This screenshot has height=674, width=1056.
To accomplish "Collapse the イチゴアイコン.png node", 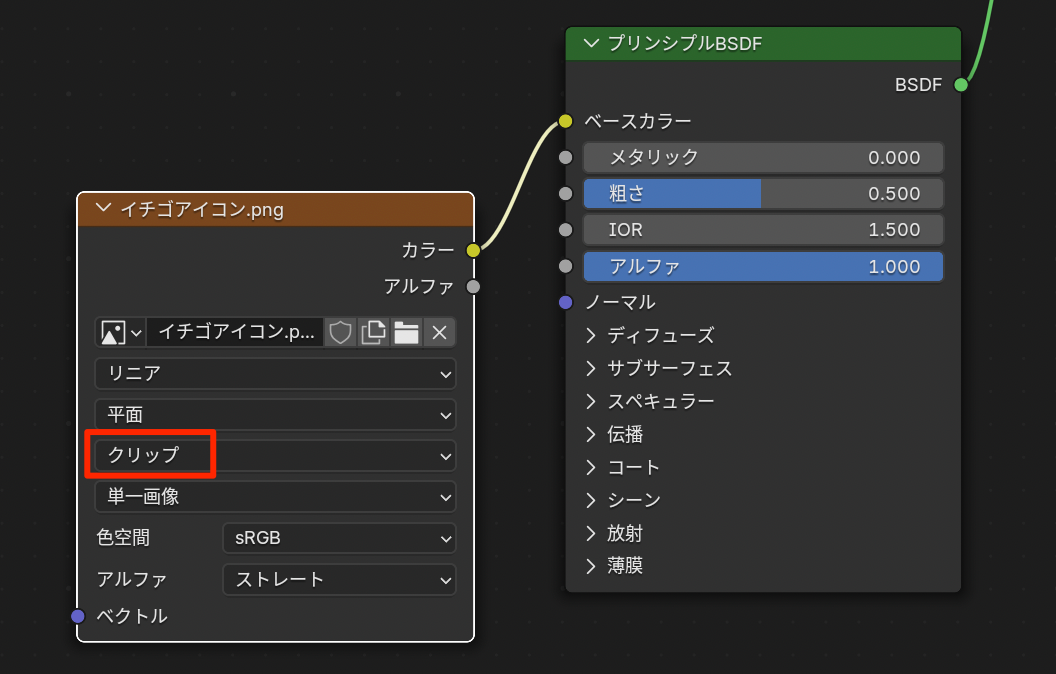I will 102,209.
